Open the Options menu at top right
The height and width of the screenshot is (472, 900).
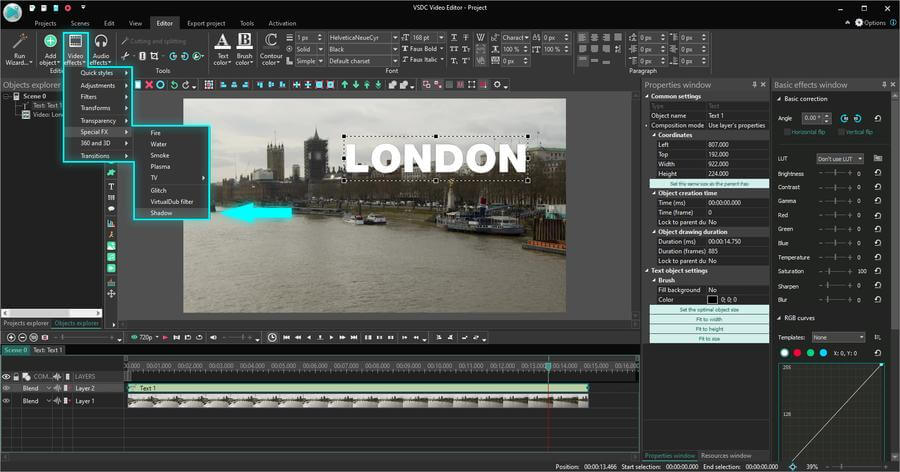pyautogui.click(x=870, y=22)
